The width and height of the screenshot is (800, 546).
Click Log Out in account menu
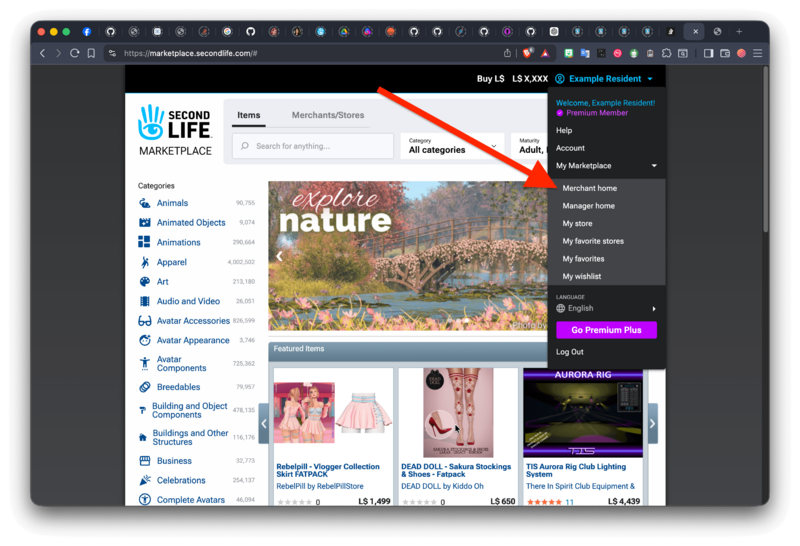point(569,352)
